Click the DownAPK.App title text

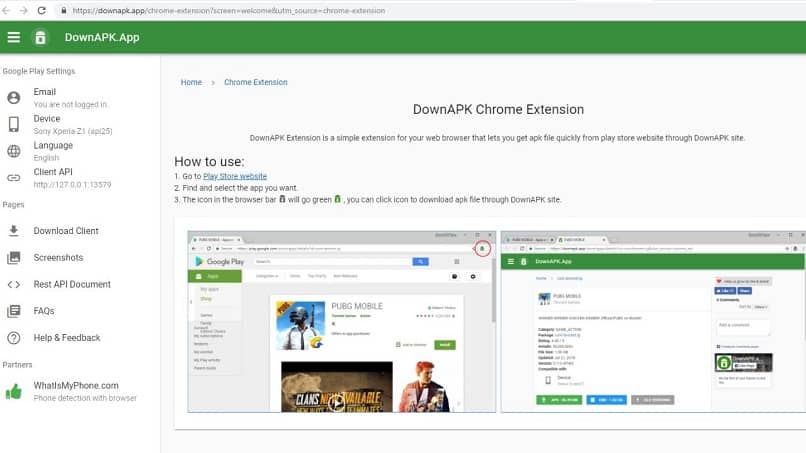[102, 37]
